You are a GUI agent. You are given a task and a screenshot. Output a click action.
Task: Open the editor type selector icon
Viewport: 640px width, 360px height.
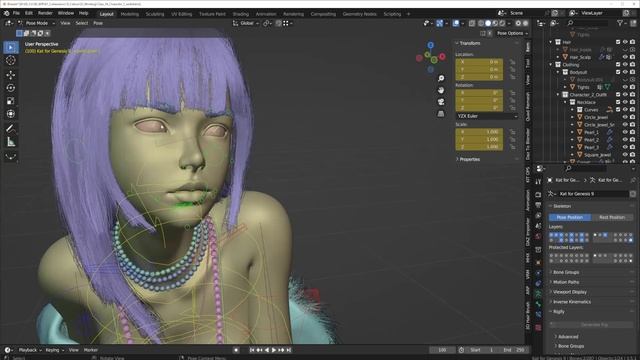point(9,23)
